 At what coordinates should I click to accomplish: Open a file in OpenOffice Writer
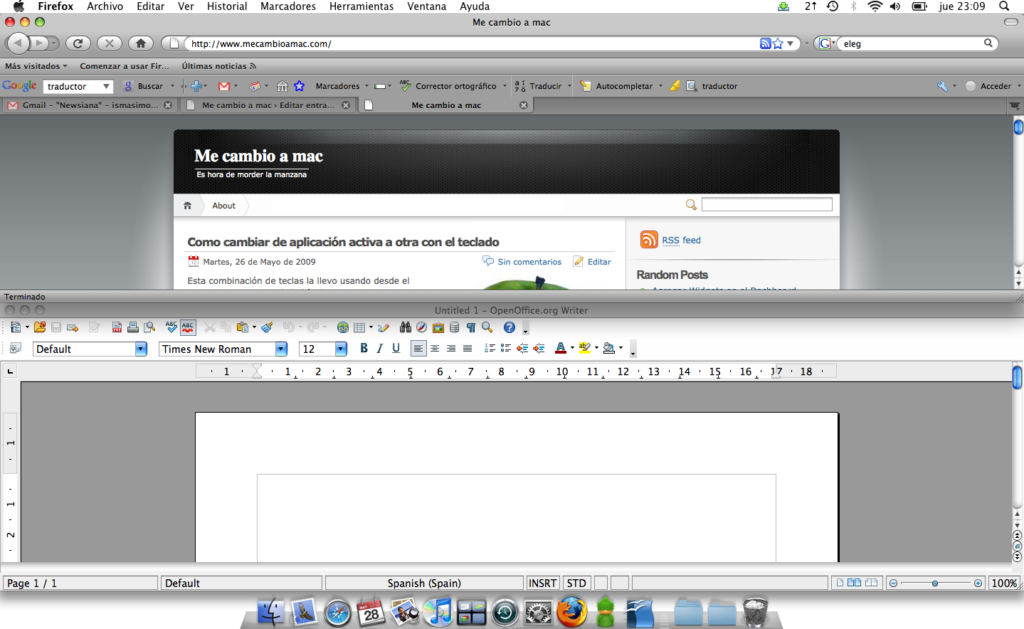point(40,327)
